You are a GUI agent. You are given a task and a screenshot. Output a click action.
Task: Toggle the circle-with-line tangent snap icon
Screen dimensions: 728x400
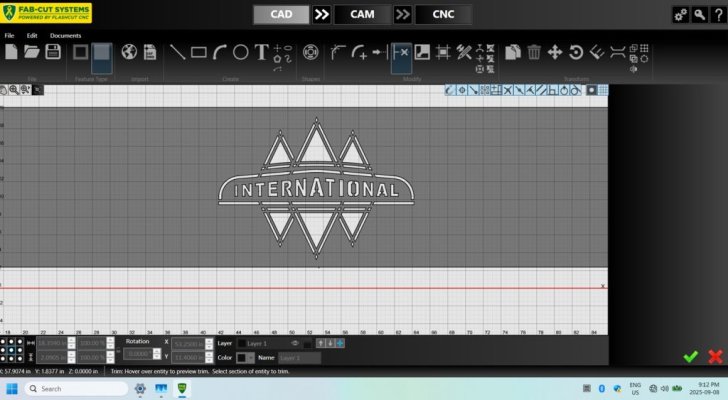pyautogui.click(x=575, y=90)
